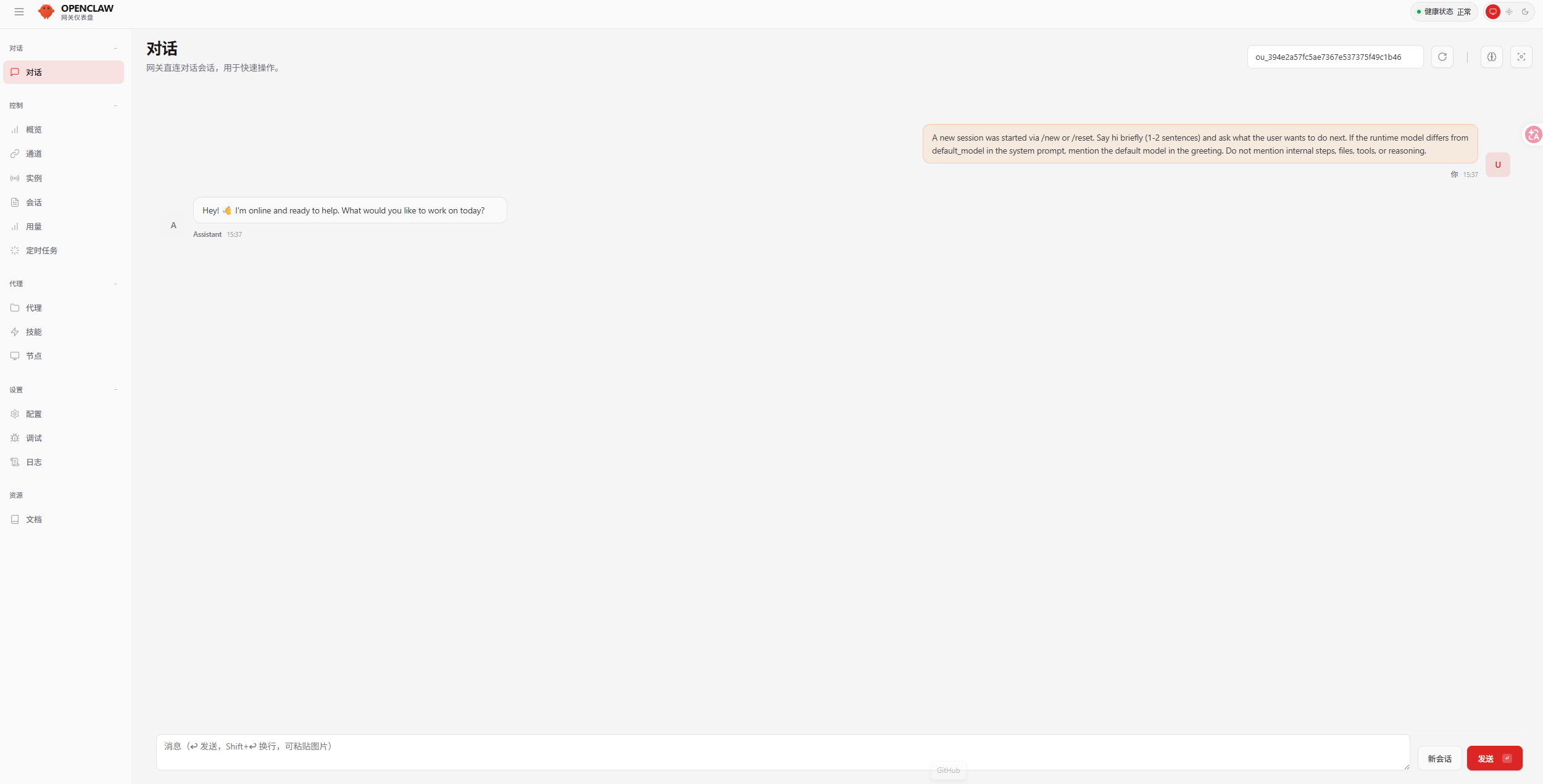Click the OpenClaw lobster logo

pos(46,12)
